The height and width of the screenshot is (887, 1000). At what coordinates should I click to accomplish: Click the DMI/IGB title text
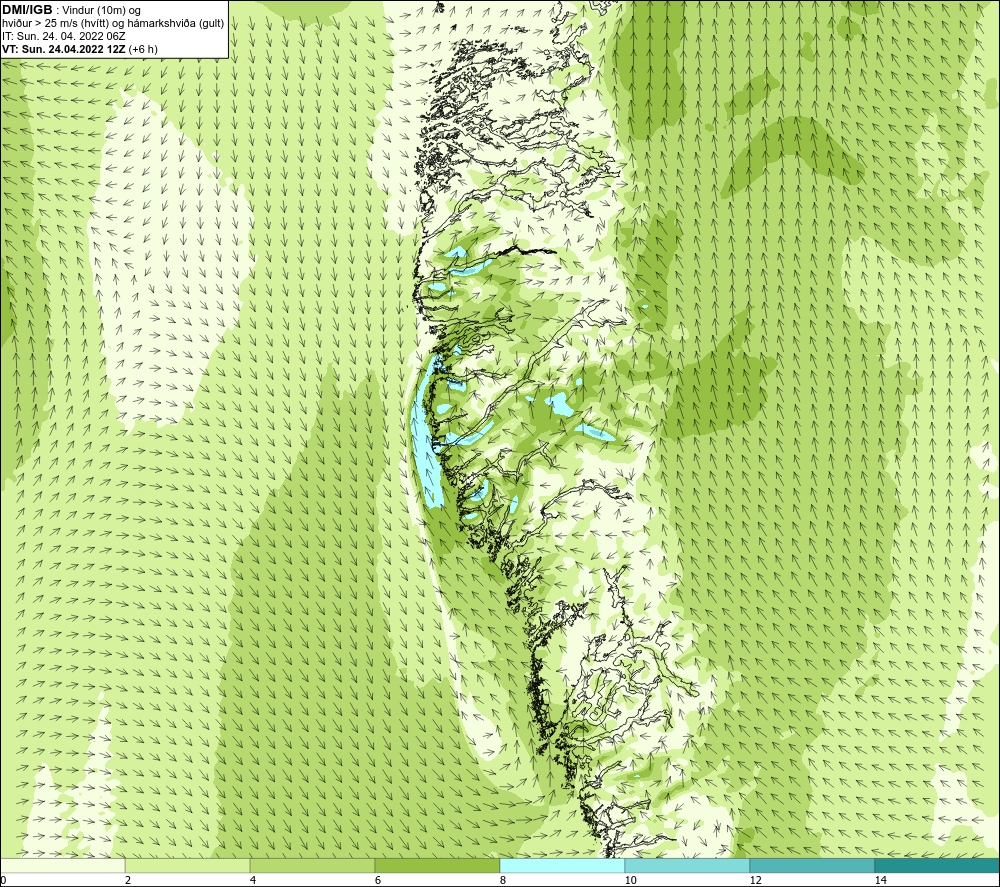click(27, 10)
